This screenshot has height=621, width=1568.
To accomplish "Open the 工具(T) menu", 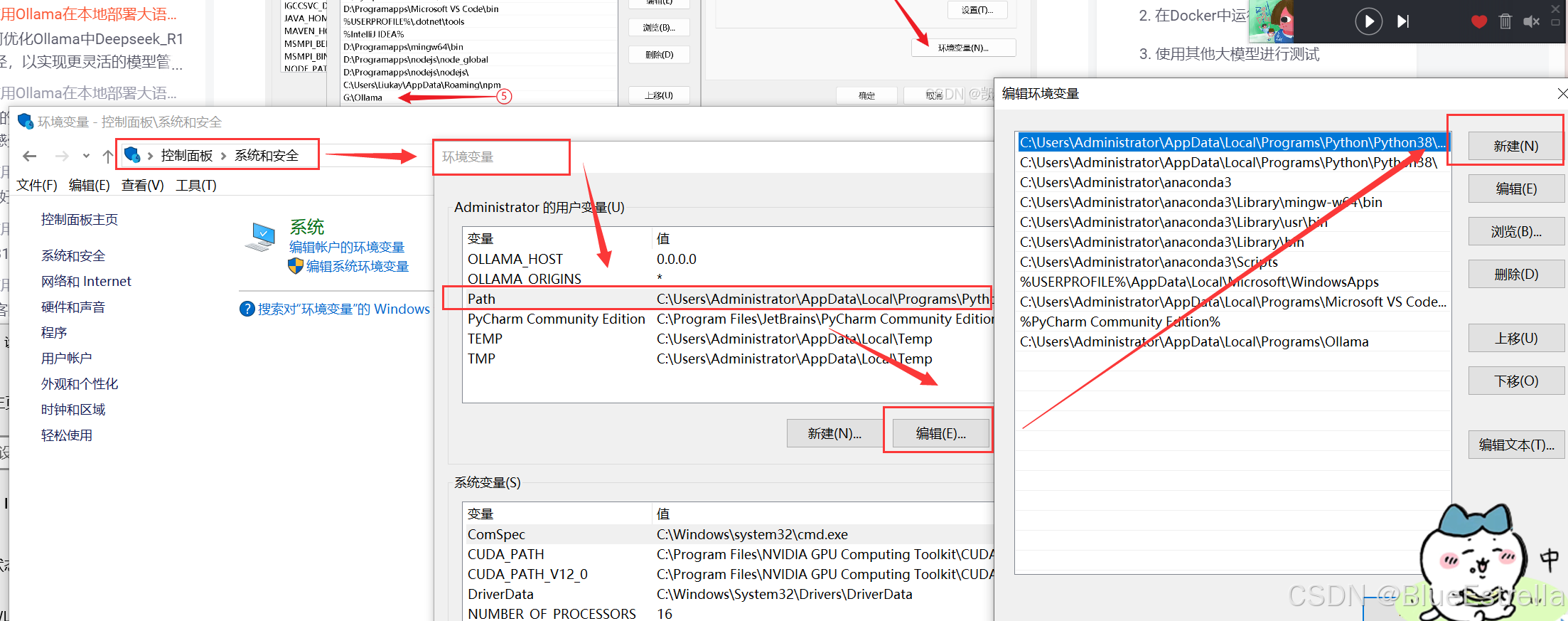I will pos(196,186).
